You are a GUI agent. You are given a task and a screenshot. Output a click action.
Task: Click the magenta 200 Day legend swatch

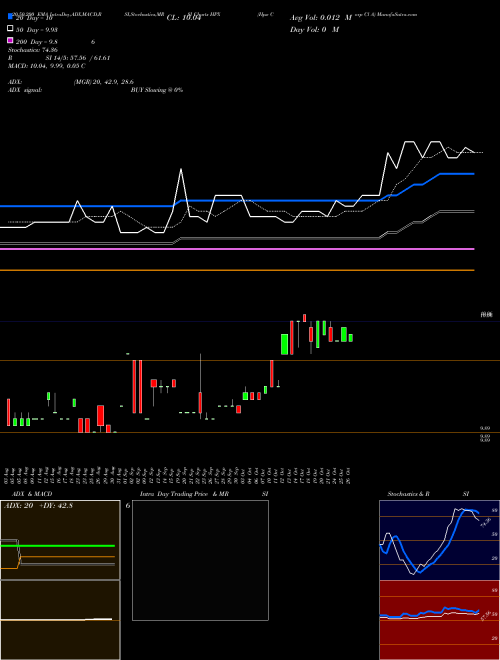(10, 40)
